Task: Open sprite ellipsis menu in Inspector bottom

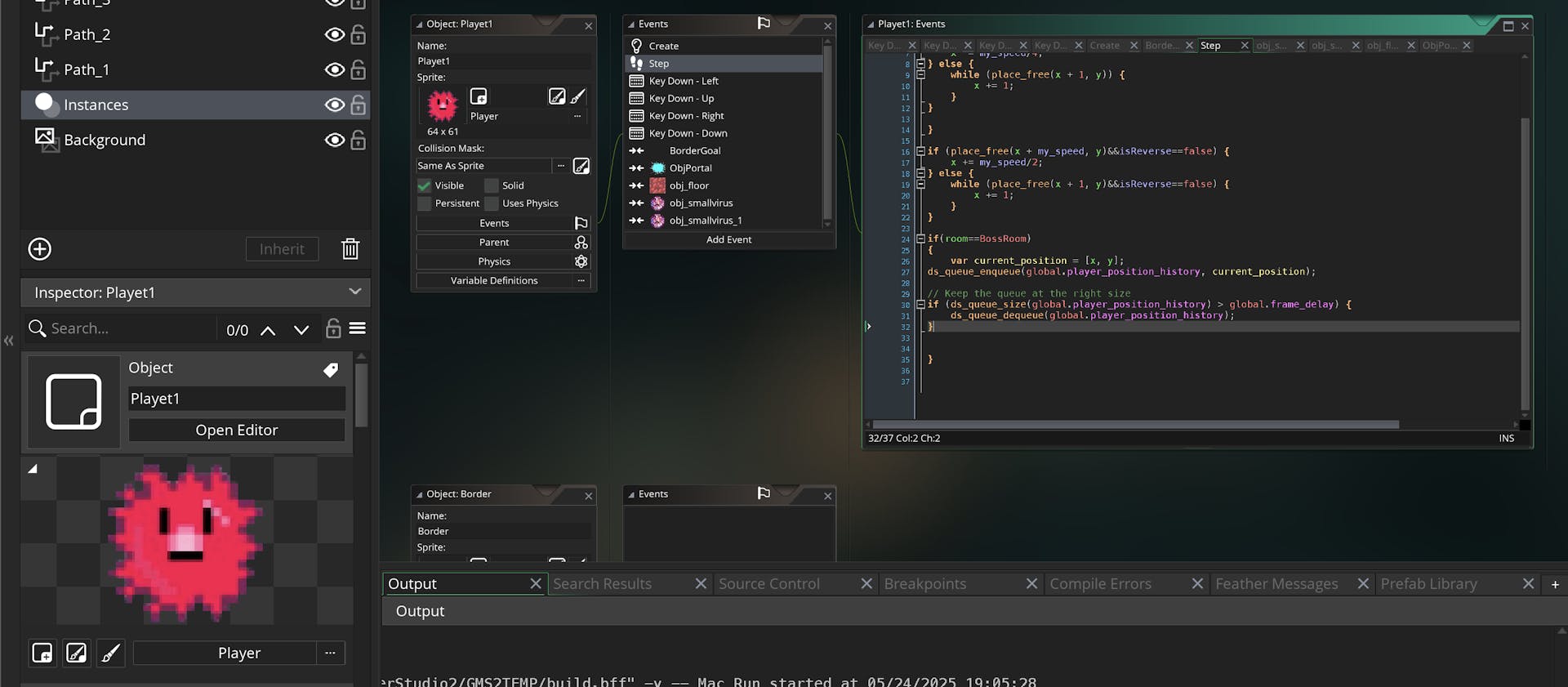Action: [x=330, y=653]
